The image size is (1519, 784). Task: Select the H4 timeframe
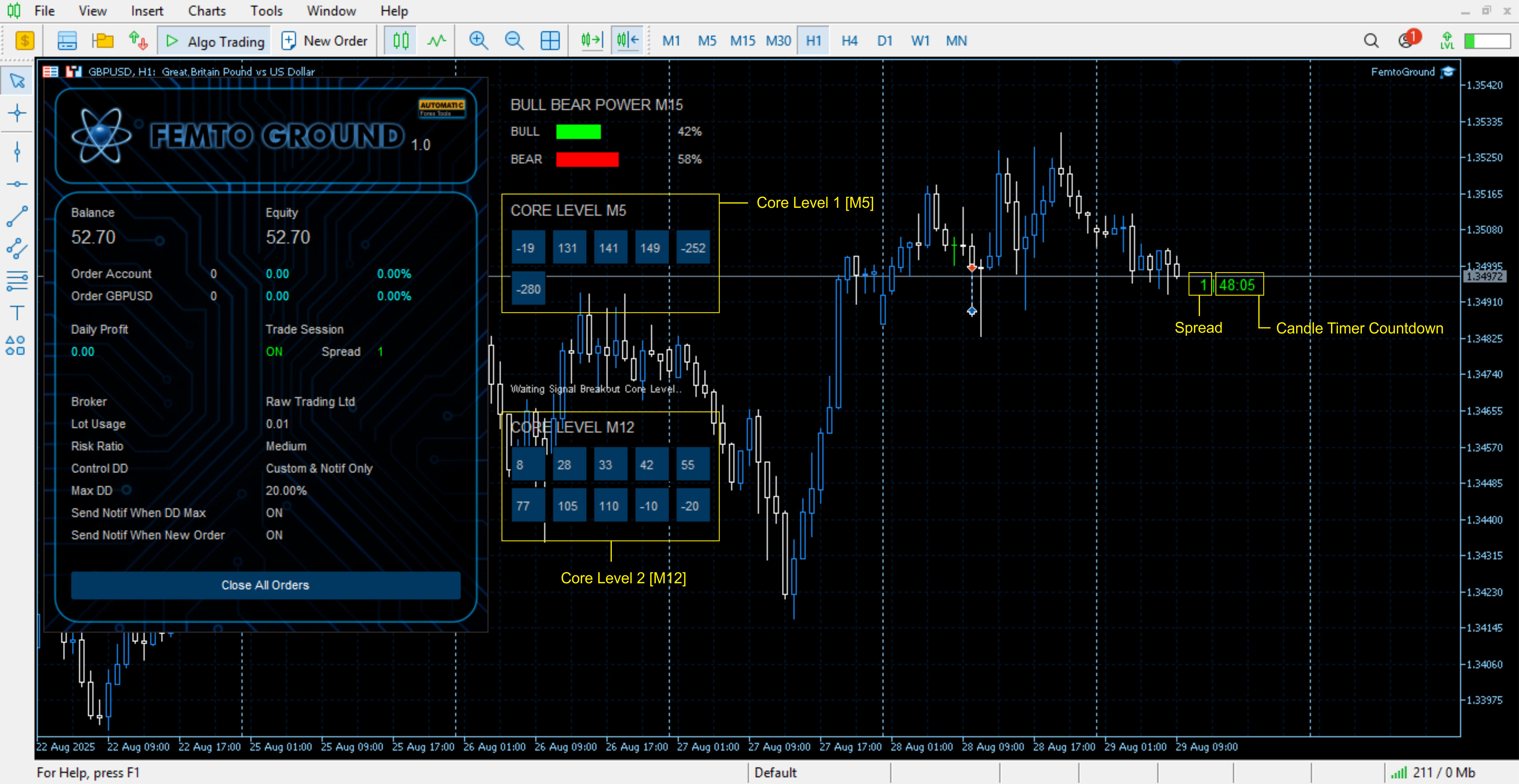coord(849,41)
